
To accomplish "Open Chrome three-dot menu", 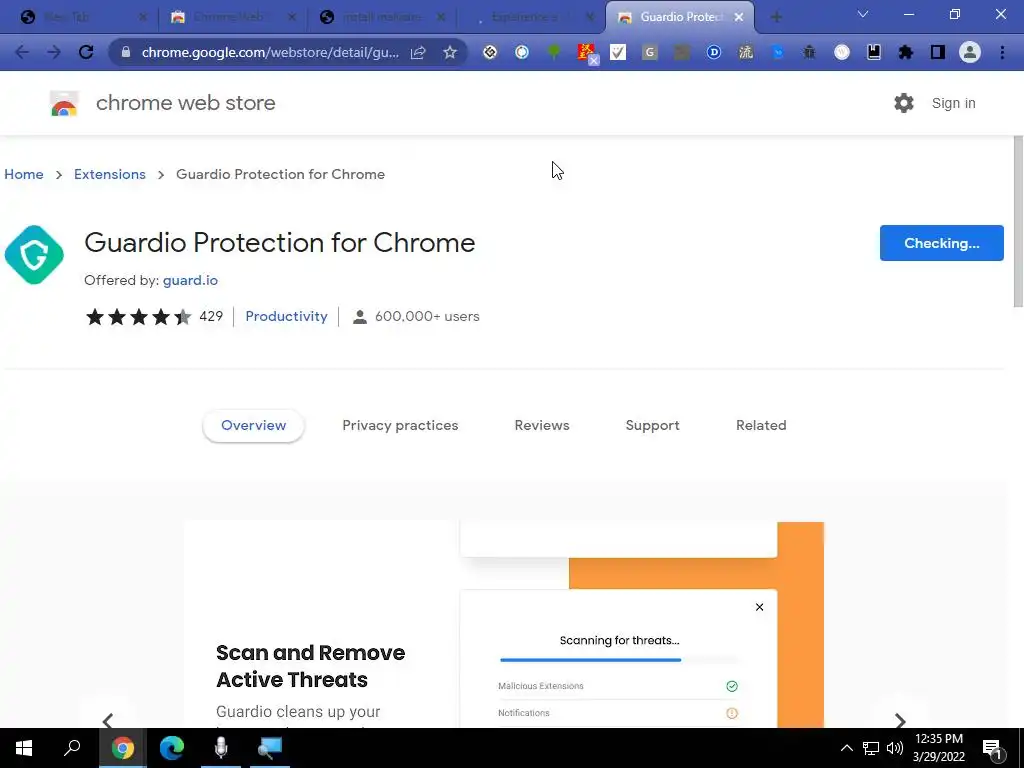I will (1002, 52).
